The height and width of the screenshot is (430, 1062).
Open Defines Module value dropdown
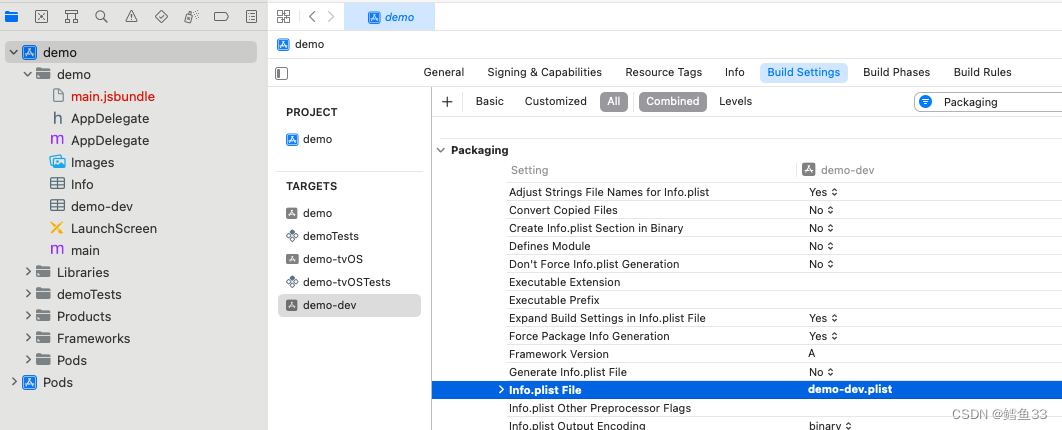click(x=822, y=246)
